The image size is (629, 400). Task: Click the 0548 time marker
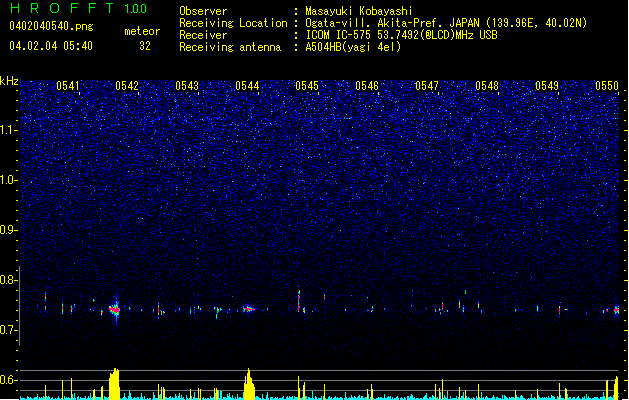coord(487,86)
